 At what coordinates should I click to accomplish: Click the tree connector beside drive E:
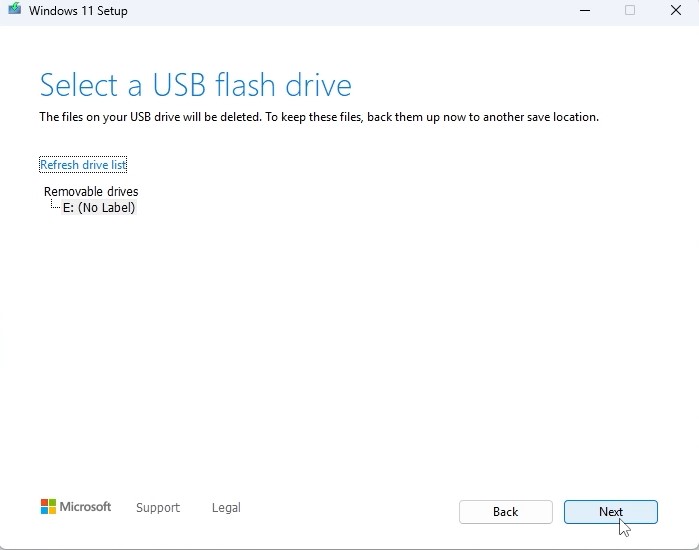click(54, 207)
